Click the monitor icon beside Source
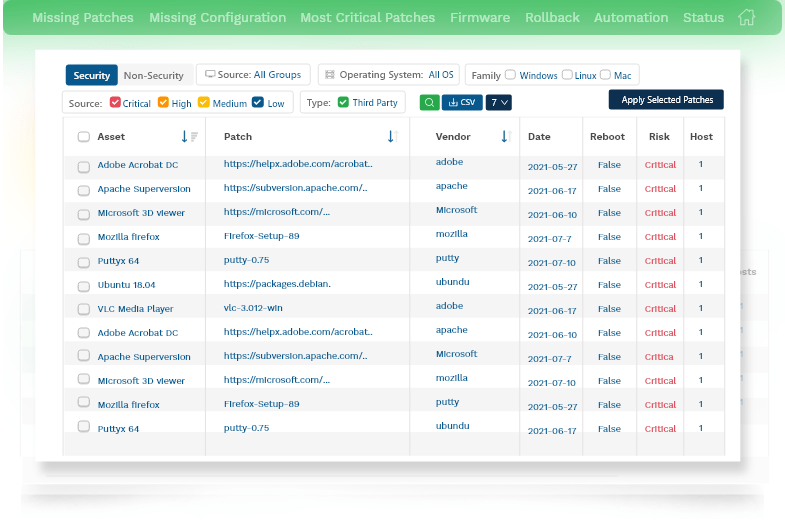The height and width of the screenshot is (525, 785). click(210, 75)
